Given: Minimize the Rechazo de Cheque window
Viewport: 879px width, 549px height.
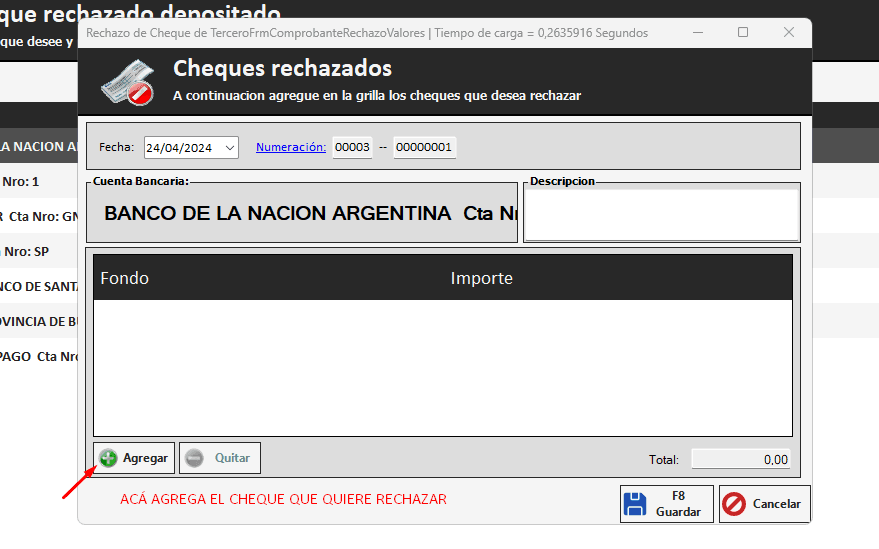Looking at the screenshot, I should pyautogui.click(x=697, y=32).
